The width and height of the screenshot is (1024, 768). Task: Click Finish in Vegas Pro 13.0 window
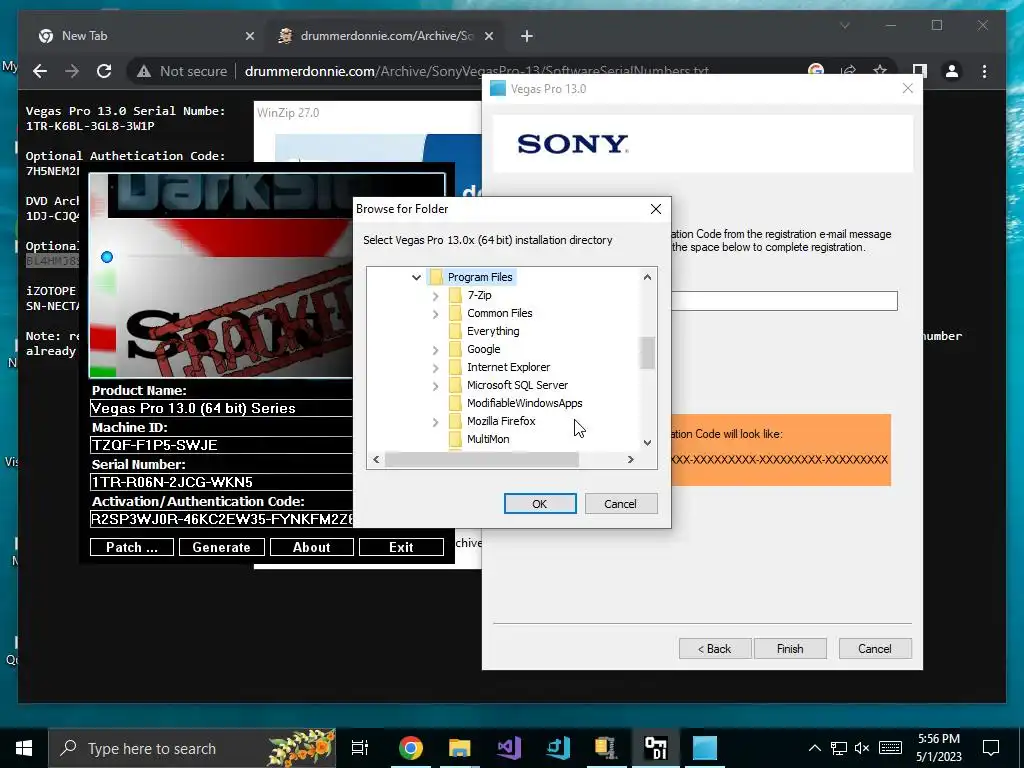pyautogui.click(x=790, y=648)
